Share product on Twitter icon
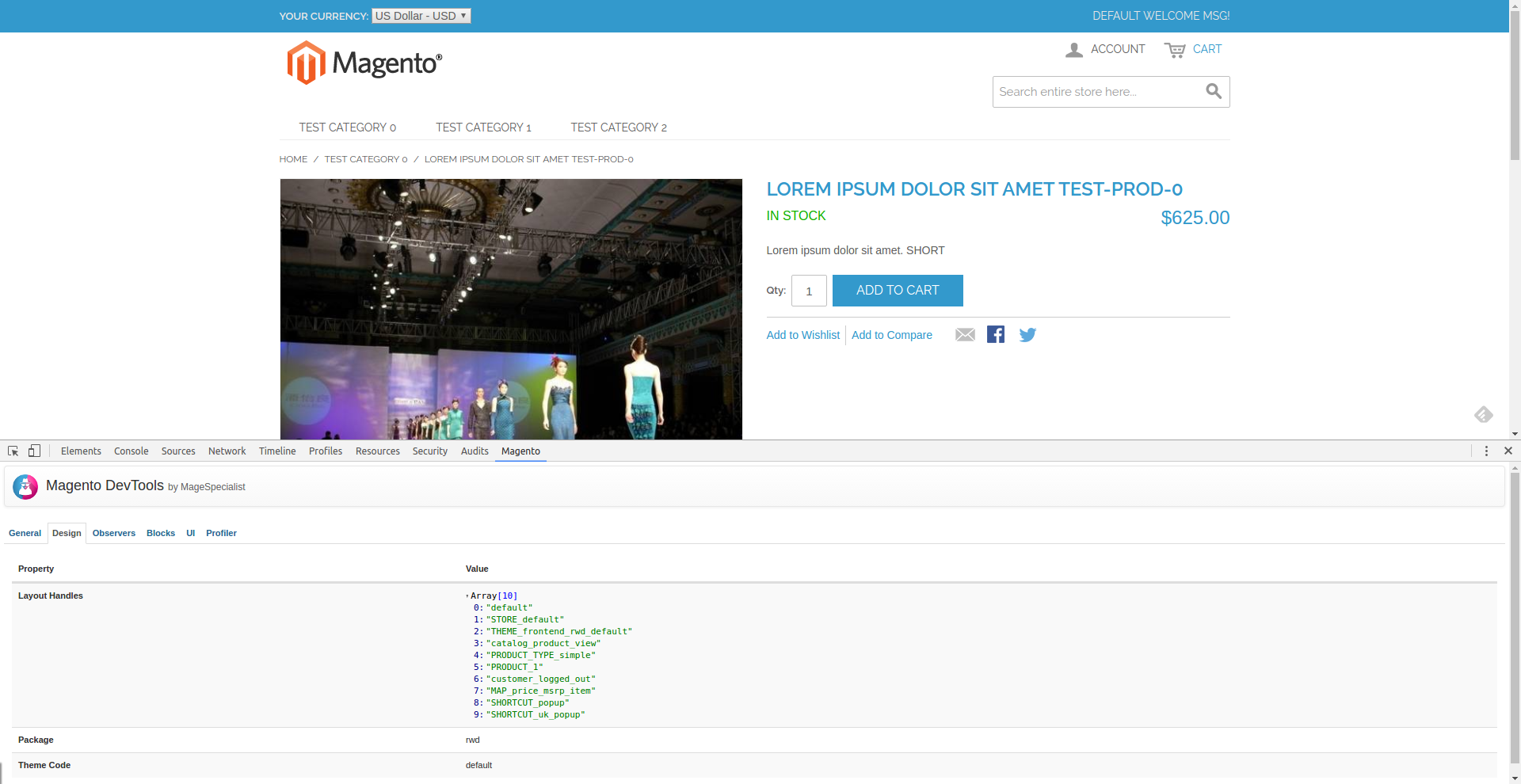The width and height of the screenshot is (1521, 784). pos(1027,335)
